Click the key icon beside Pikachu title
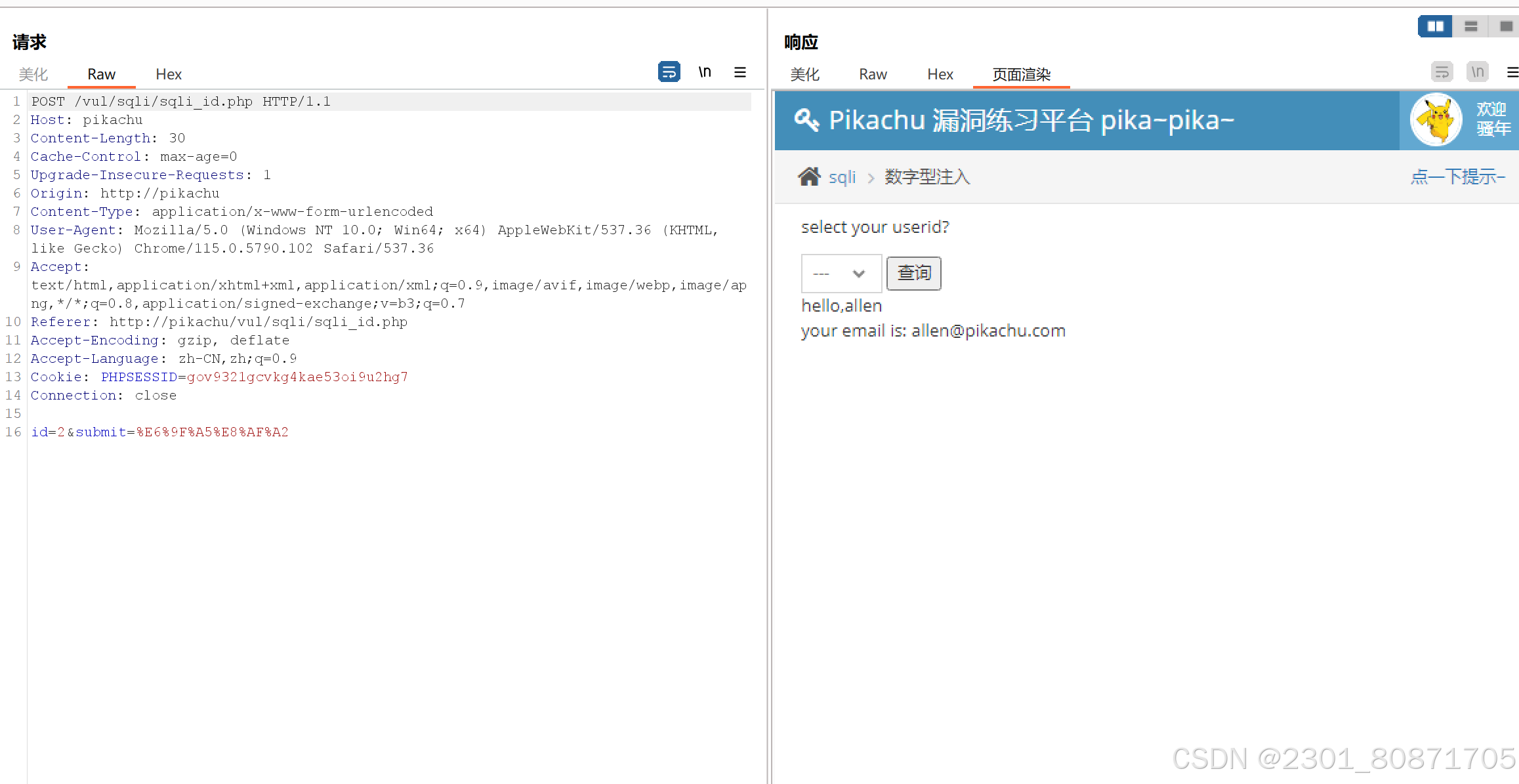1519x784 pixels. pos(806,120)
